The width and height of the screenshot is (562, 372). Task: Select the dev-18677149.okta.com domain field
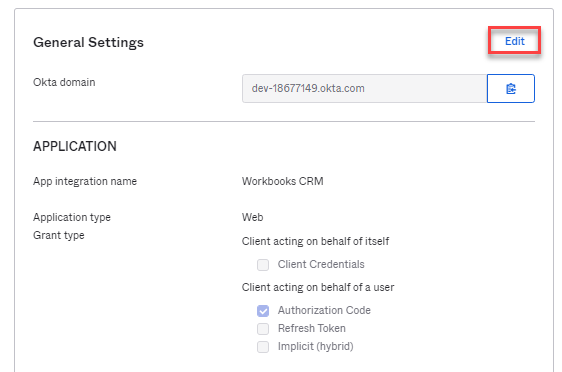[365, 89]
